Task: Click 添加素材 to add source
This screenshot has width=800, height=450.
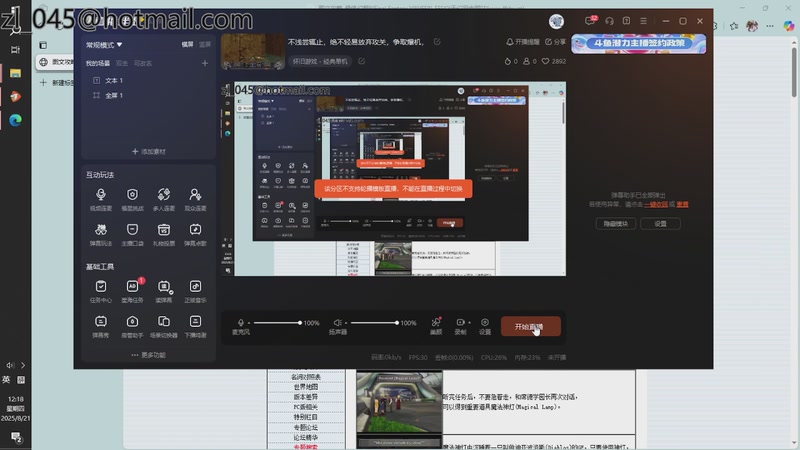Action: [148, 152]
